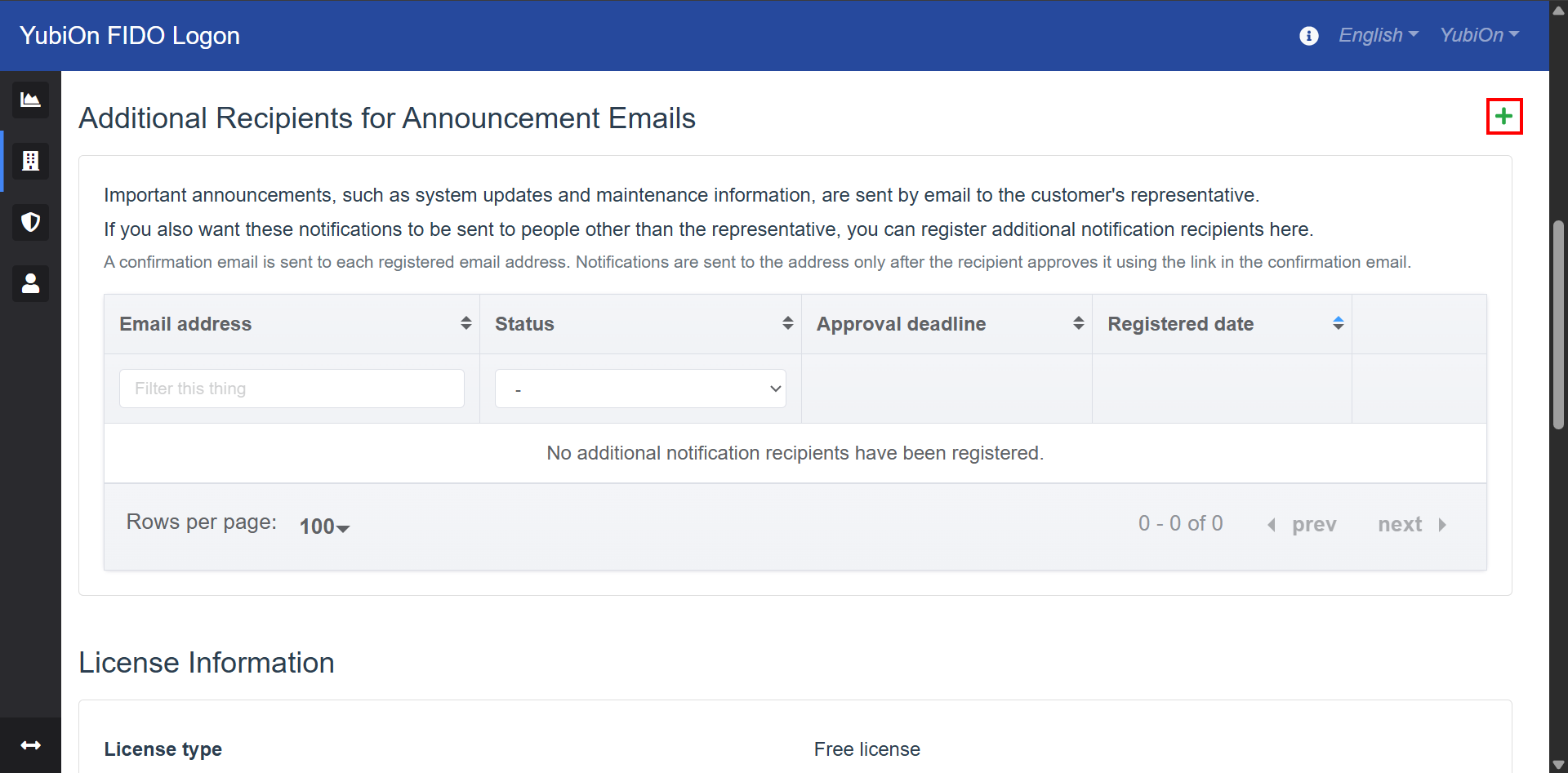1568x773 pixels.
Task: Click the '0 - 0 of 0' page count
Action: click(x=1180, y=523)
